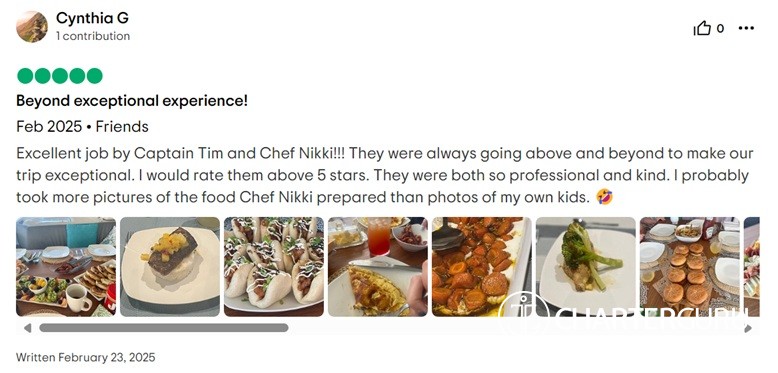
Task: Open the omelette and red drink photo
Action: point(378,267)
